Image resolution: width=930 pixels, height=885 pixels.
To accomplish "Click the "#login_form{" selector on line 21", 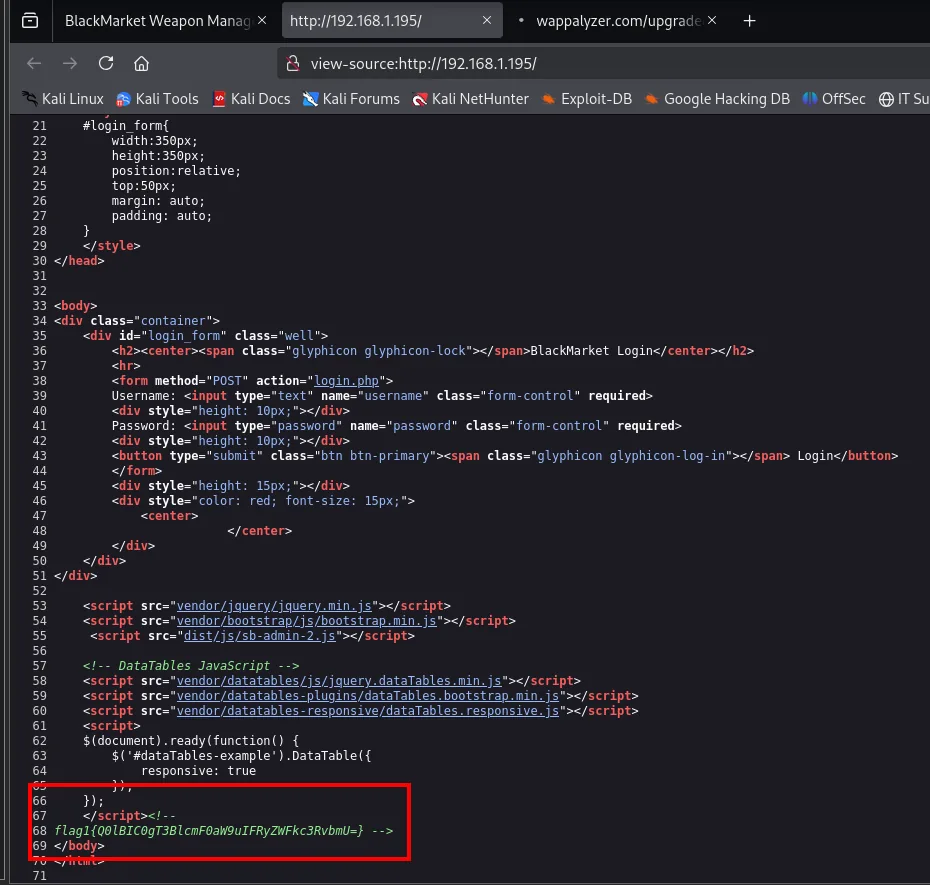I will coord(126,126).
